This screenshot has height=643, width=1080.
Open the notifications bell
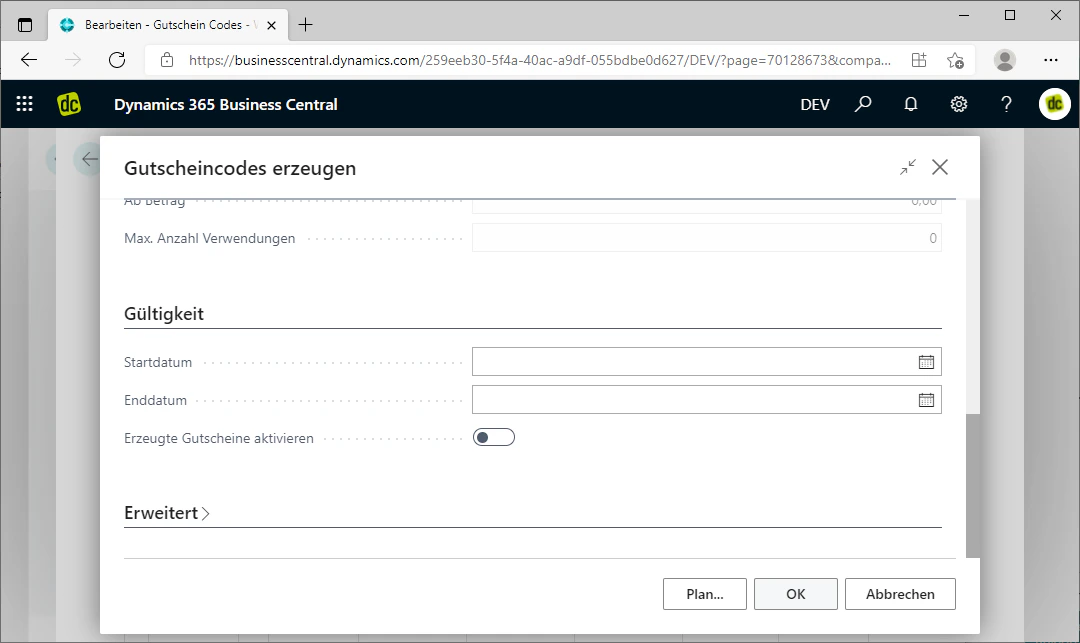tap(911, 104)
